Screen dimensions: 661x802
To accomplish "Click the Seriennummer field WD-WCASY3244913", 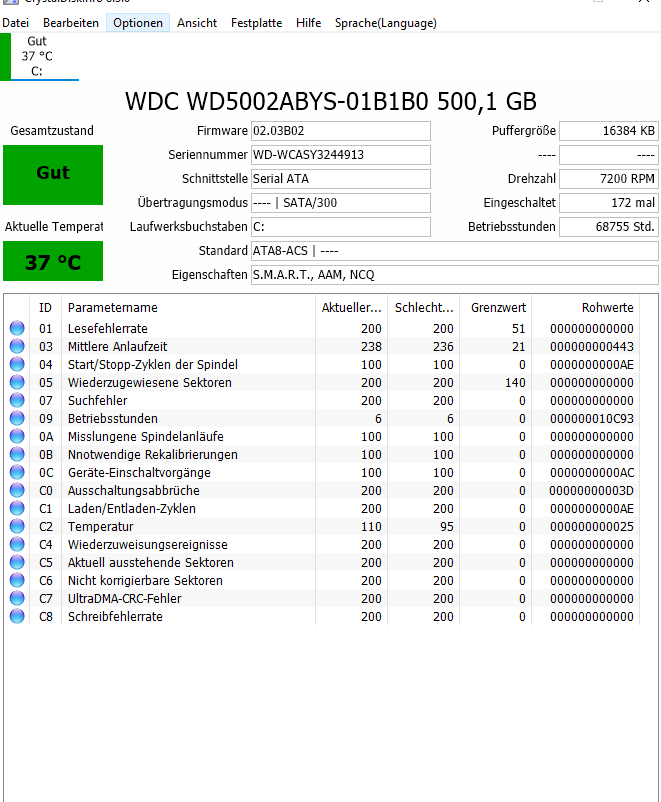I will pyautogui.click(x=341, y=155).
